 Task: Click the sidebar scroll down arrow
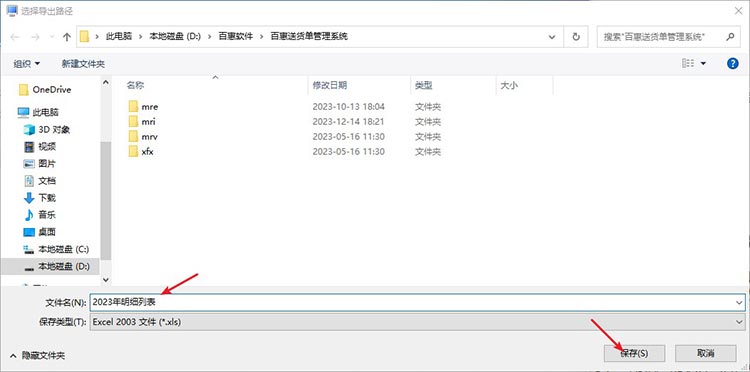tap(106, 280)
